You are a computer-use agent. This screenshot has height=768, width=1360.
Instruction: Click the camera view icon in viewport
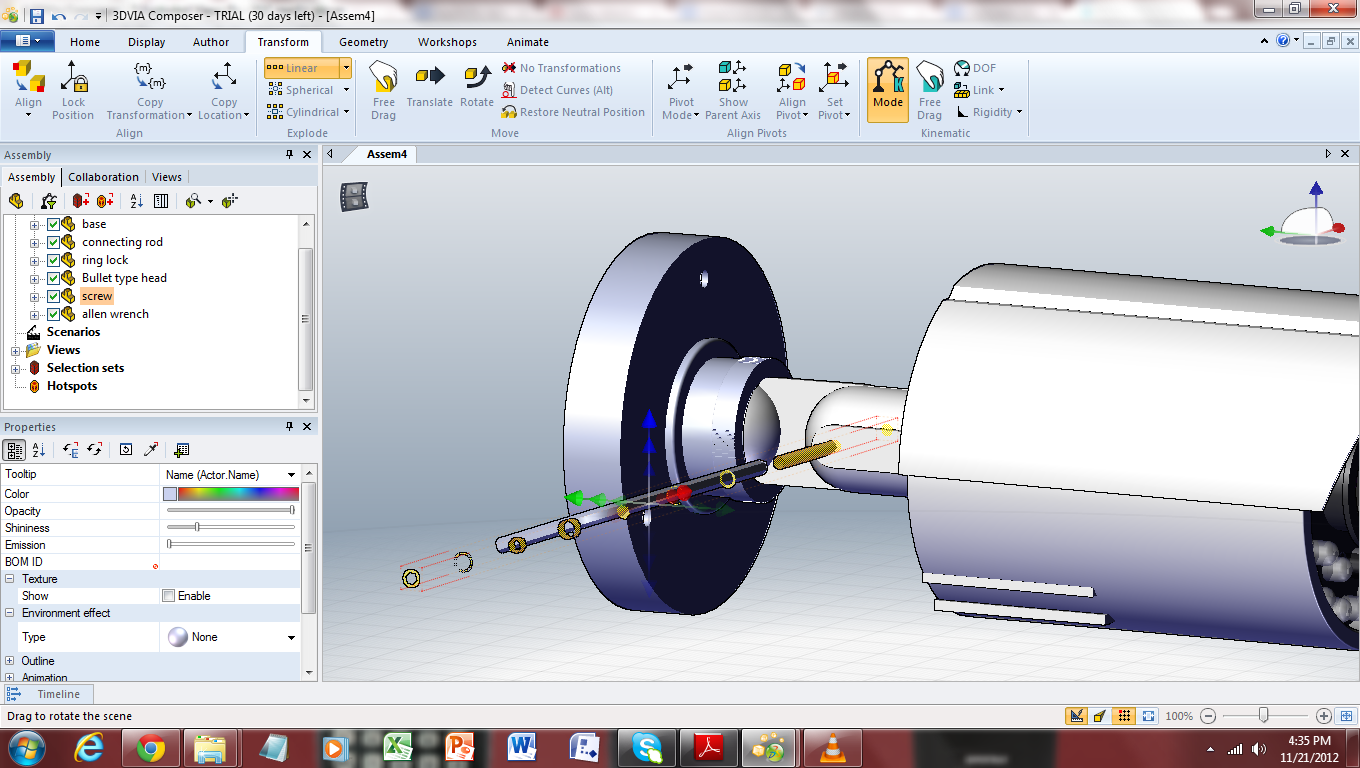[x=354, y=196]
